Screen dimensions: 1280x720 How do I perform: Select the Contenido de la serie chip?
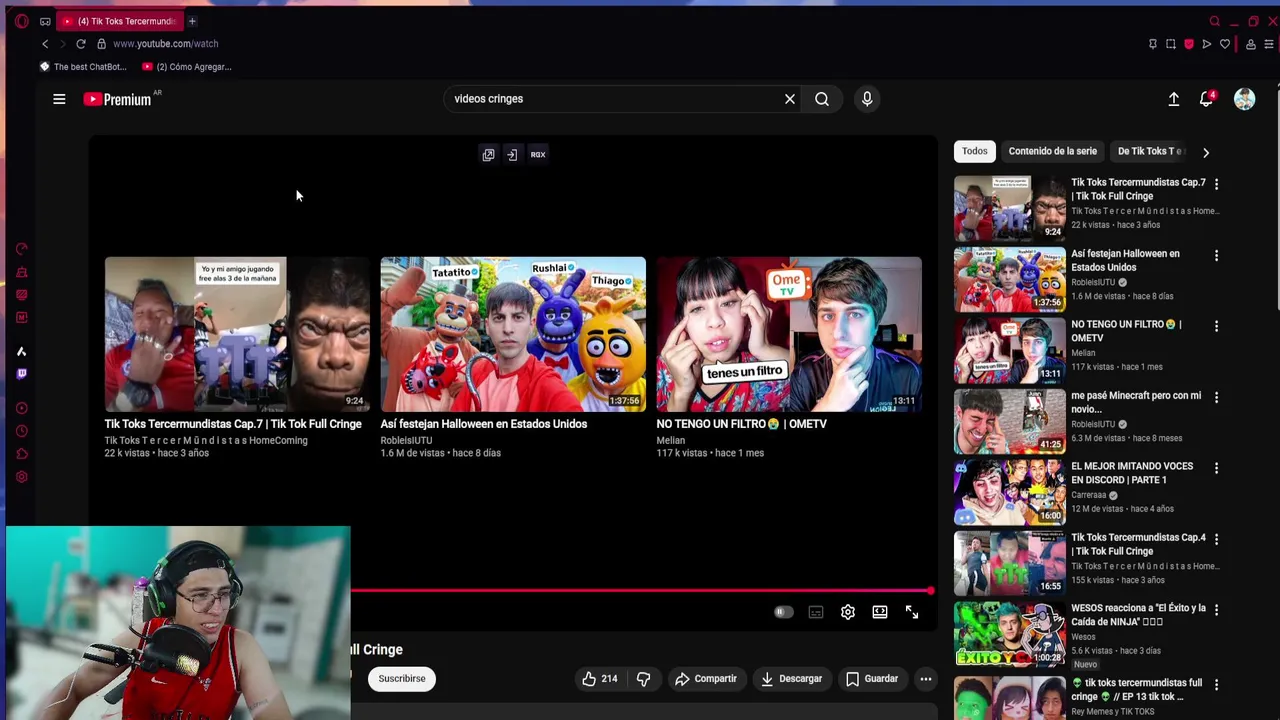click(x=1053, y=151)
